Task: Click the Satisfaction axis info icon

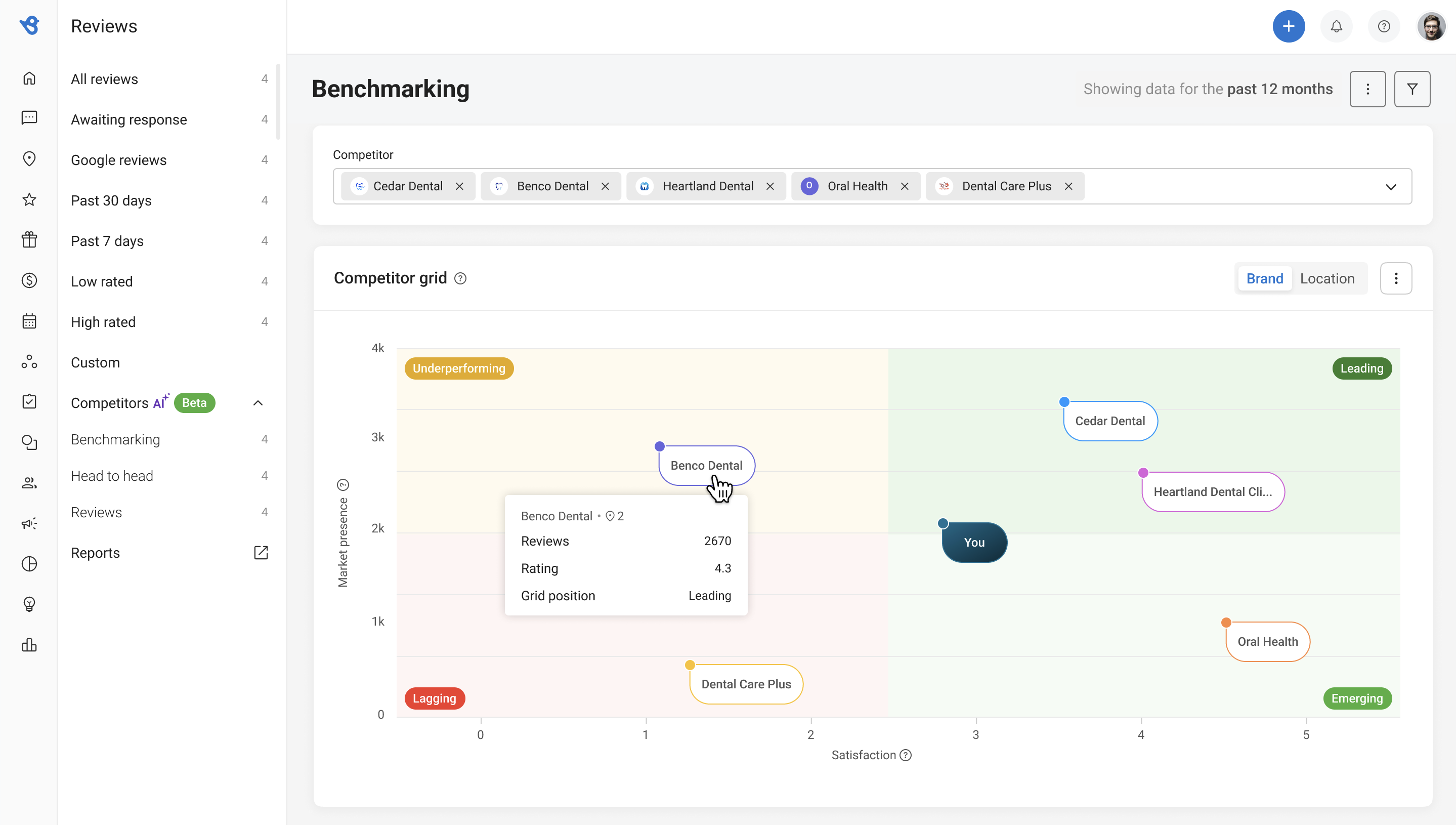Action: [906, 755]
